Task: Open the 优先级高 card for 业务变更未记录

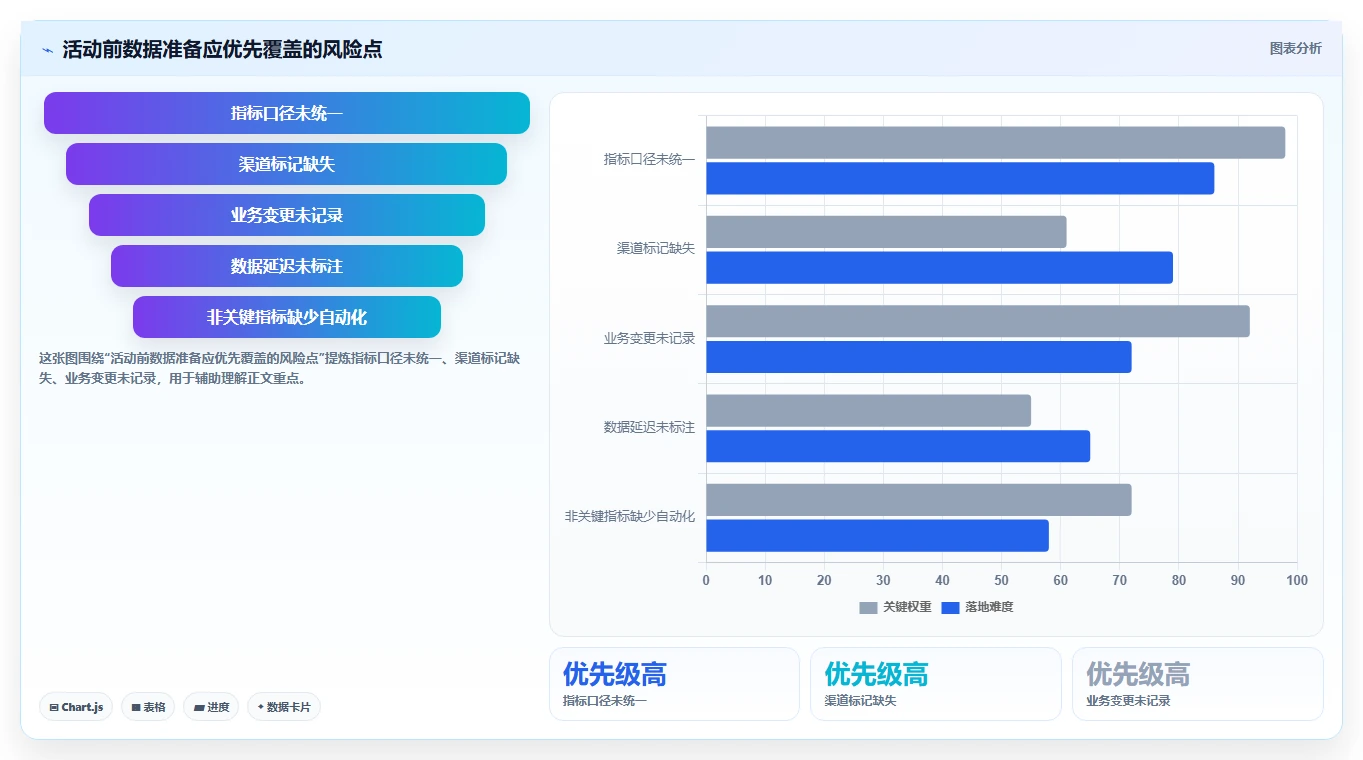Action: [1198, 684]
